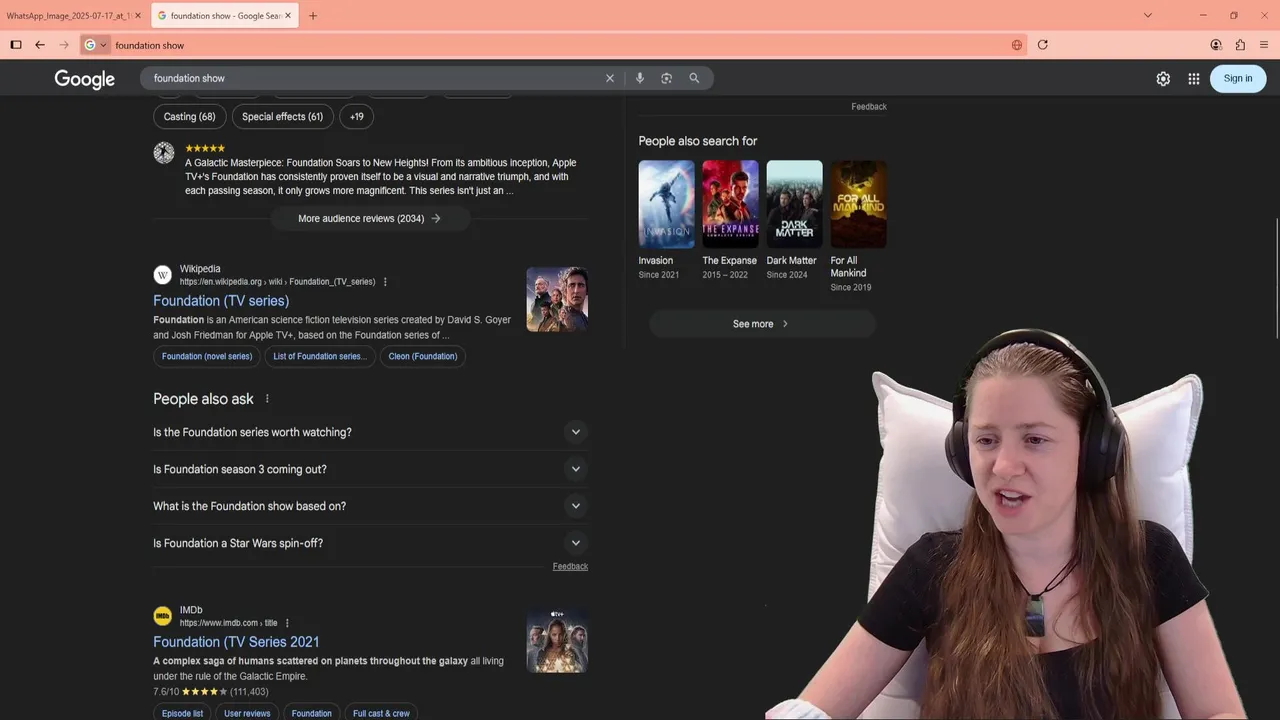Open Google quick settings gear
This screenshot has height=720, width=1280.
coord(1163,79)
